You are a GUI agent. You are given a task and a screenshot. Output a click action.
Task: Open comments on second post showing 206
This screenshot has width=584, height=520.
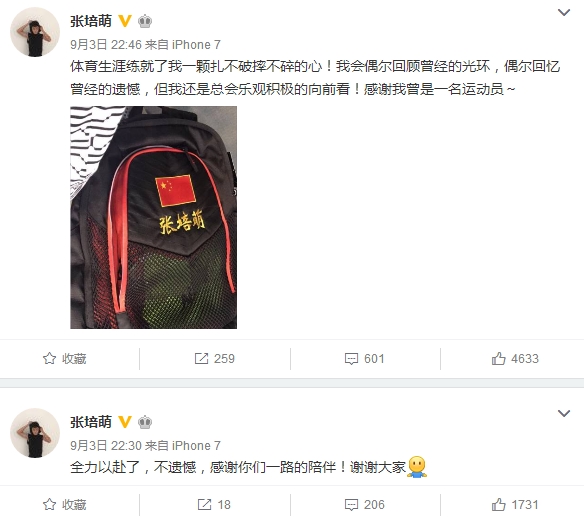(364, 505)
